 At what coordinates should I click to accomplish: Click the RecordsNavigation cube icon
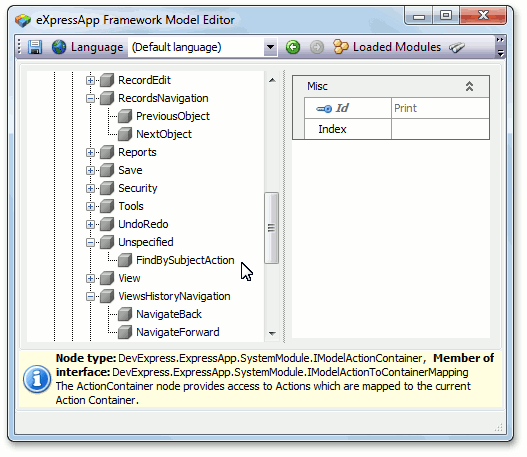coord(107,98)
